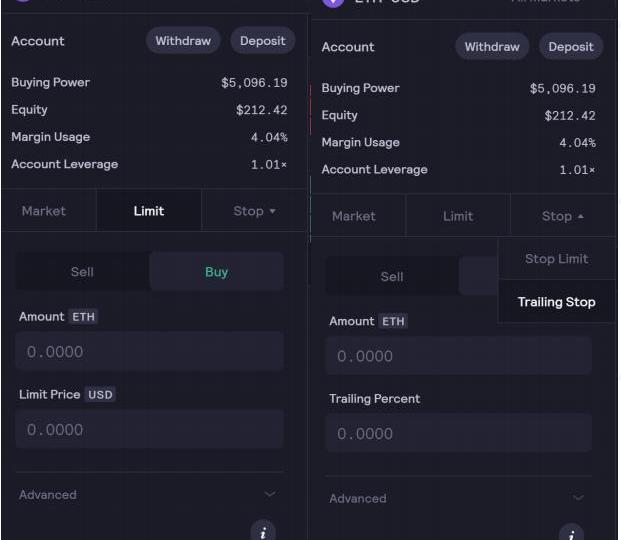This screenshot has height=540, width=621.
Task: Select Sell side in right panel
Action: click(392, 277)
